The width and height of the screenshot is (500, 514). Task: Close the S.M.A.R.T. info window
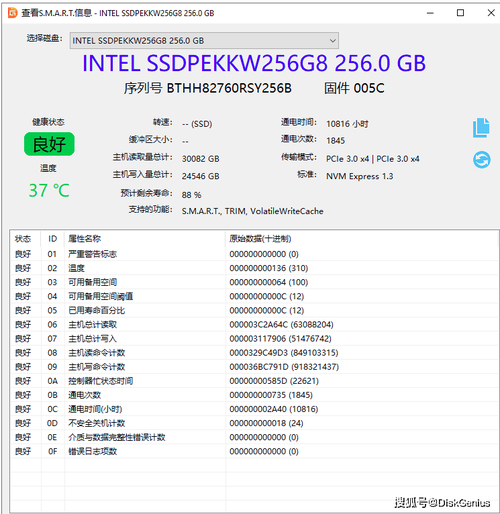pyautogui.click(x=491, y=13)
